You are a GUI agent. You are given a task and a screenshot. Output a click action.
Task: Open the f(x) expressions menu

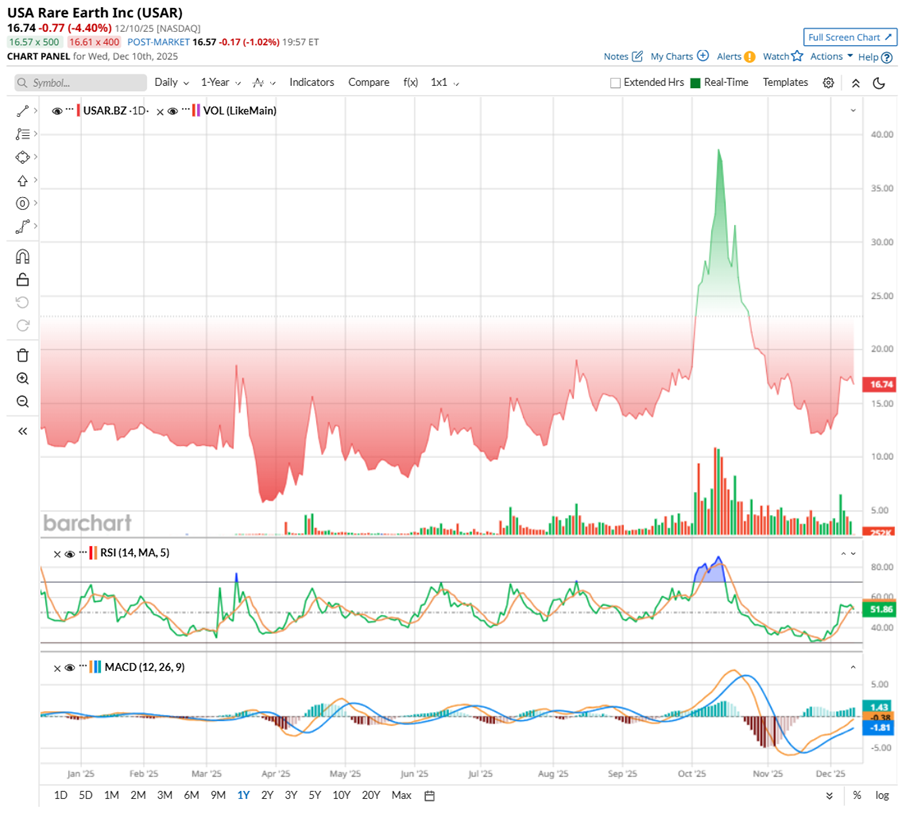pyautogui.click(x=410, y=82)
